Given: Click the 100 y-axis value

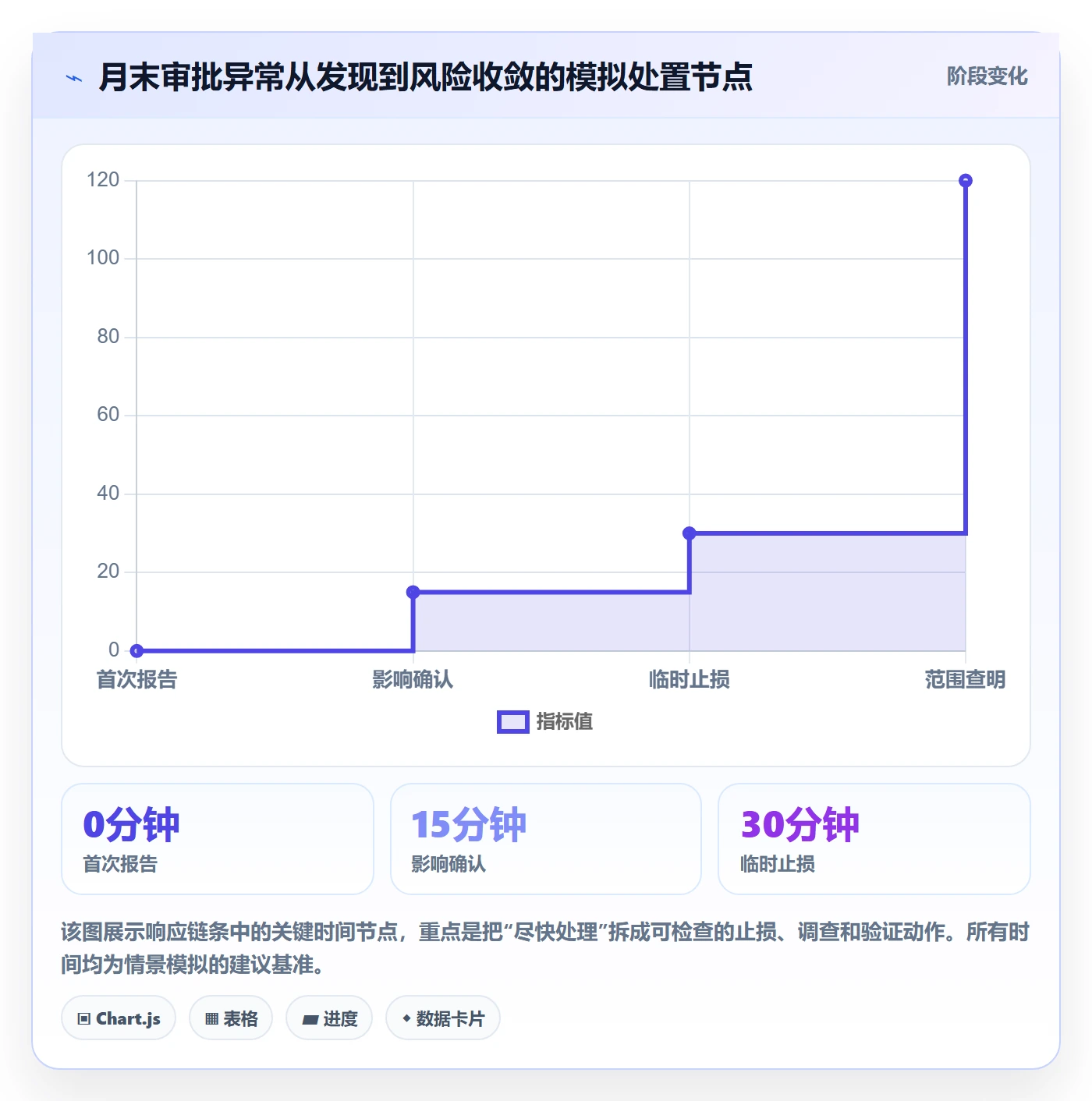Looking at the screenshot, I should click(103, 258).
